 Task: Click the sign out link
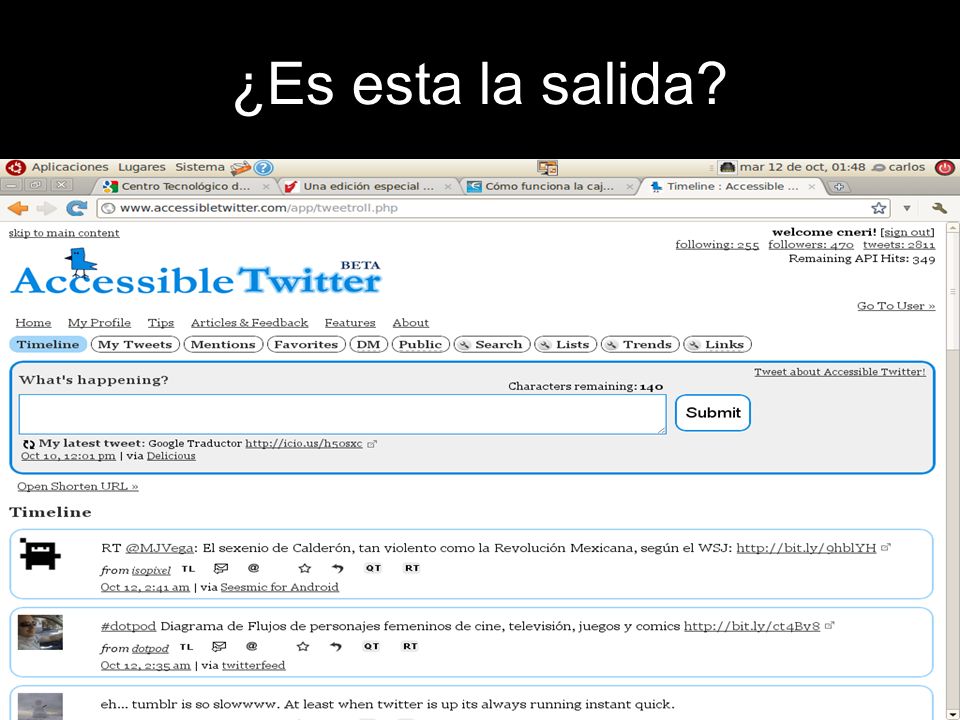907,232
